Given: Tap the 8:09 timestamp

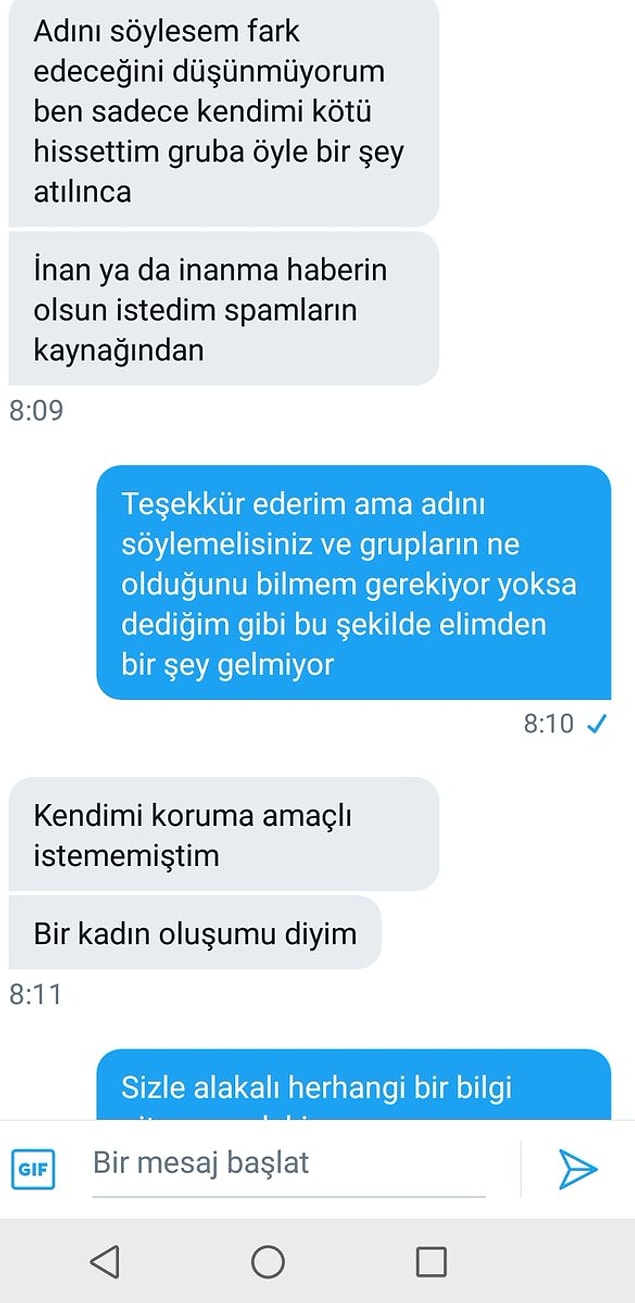Looking at the screenshot, I should point(36,411).
